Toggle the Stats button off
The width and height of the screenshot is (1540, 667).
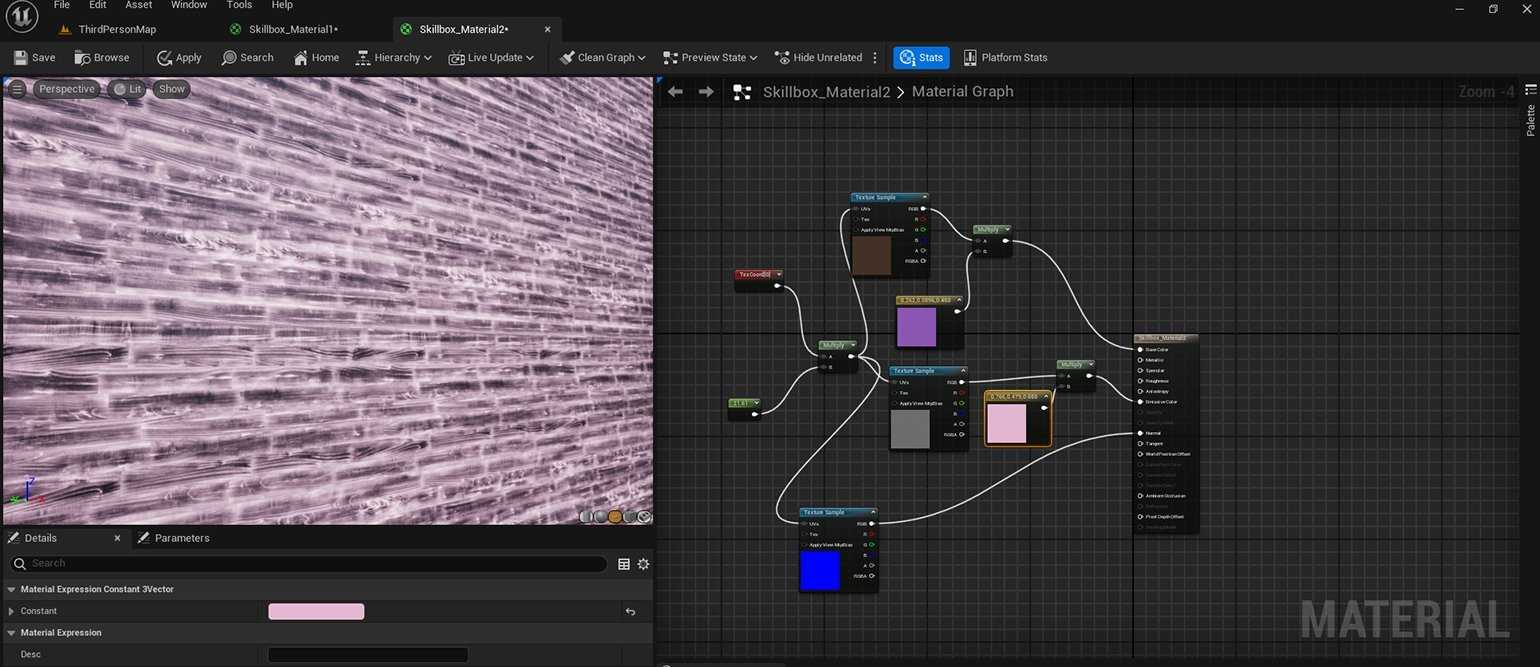click(921, 58)
